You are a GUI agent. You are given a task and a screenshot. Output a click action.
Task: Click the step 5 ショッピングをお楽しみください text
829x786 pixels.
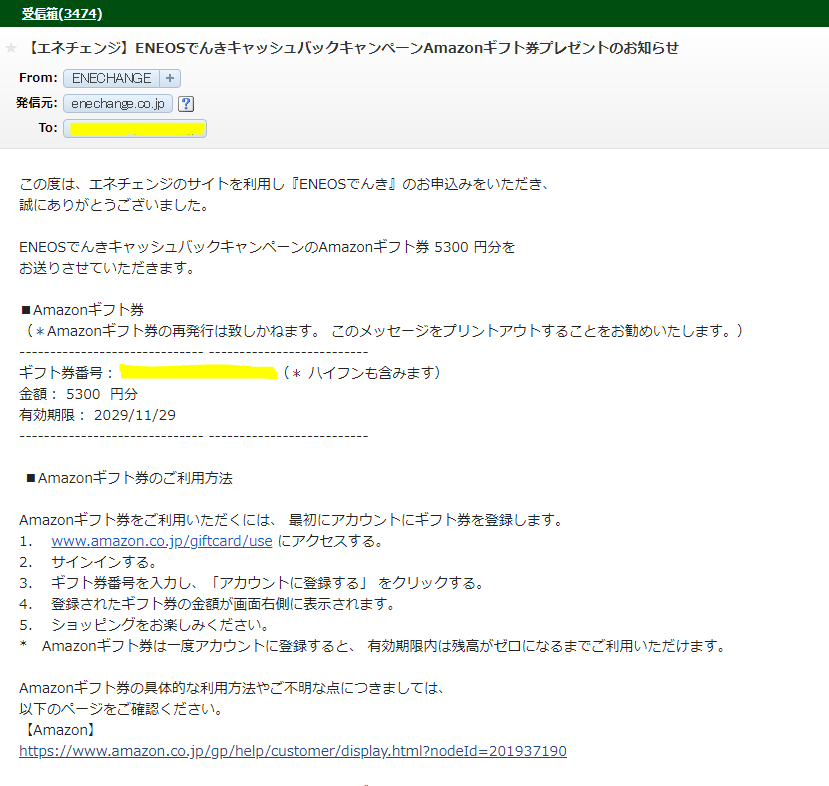coord(160,625)
